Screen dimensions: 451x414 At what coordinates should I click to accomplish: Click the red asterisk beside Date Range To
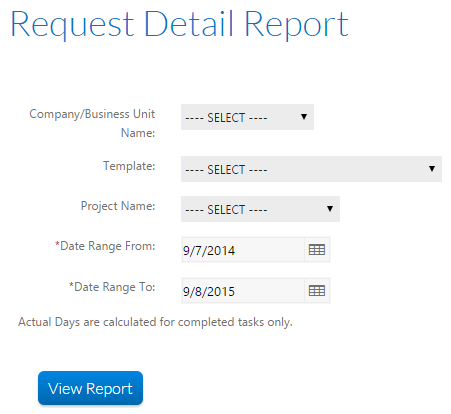71,285
